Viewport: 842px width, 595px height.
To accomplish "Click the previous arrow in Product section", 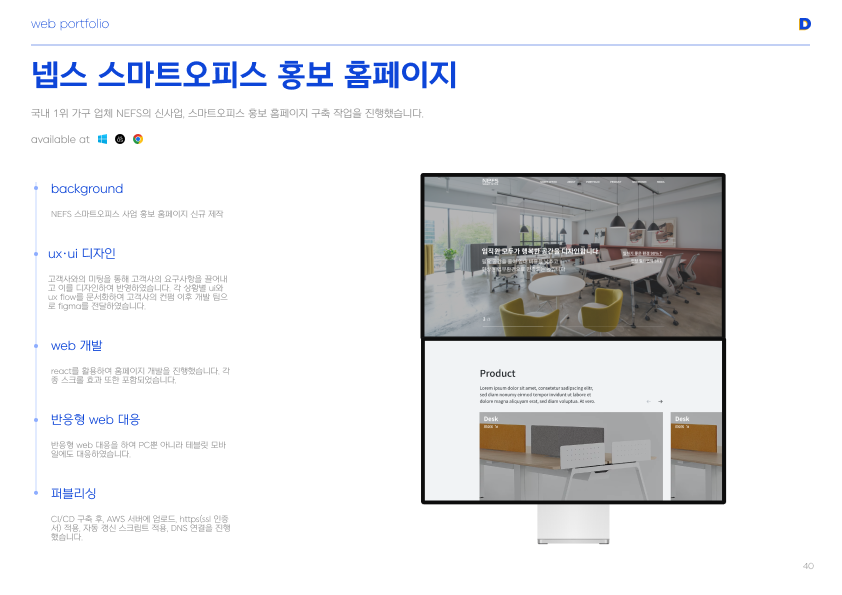I will click(649, 401).
